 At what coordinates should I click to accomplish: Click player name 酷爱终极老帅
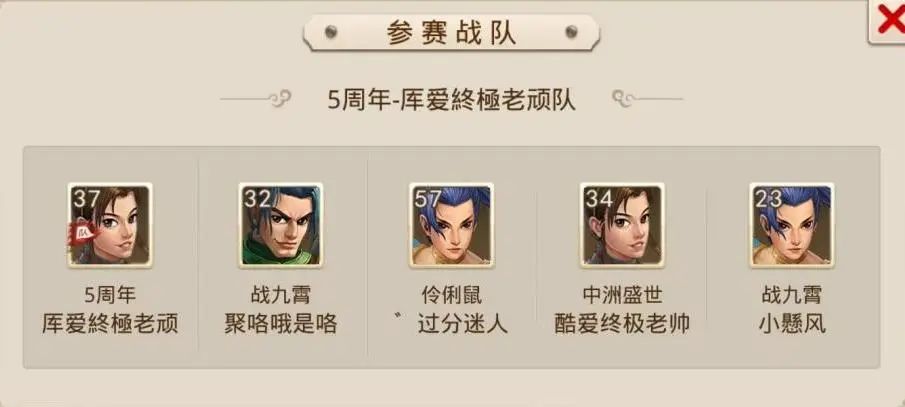(622, 324)
